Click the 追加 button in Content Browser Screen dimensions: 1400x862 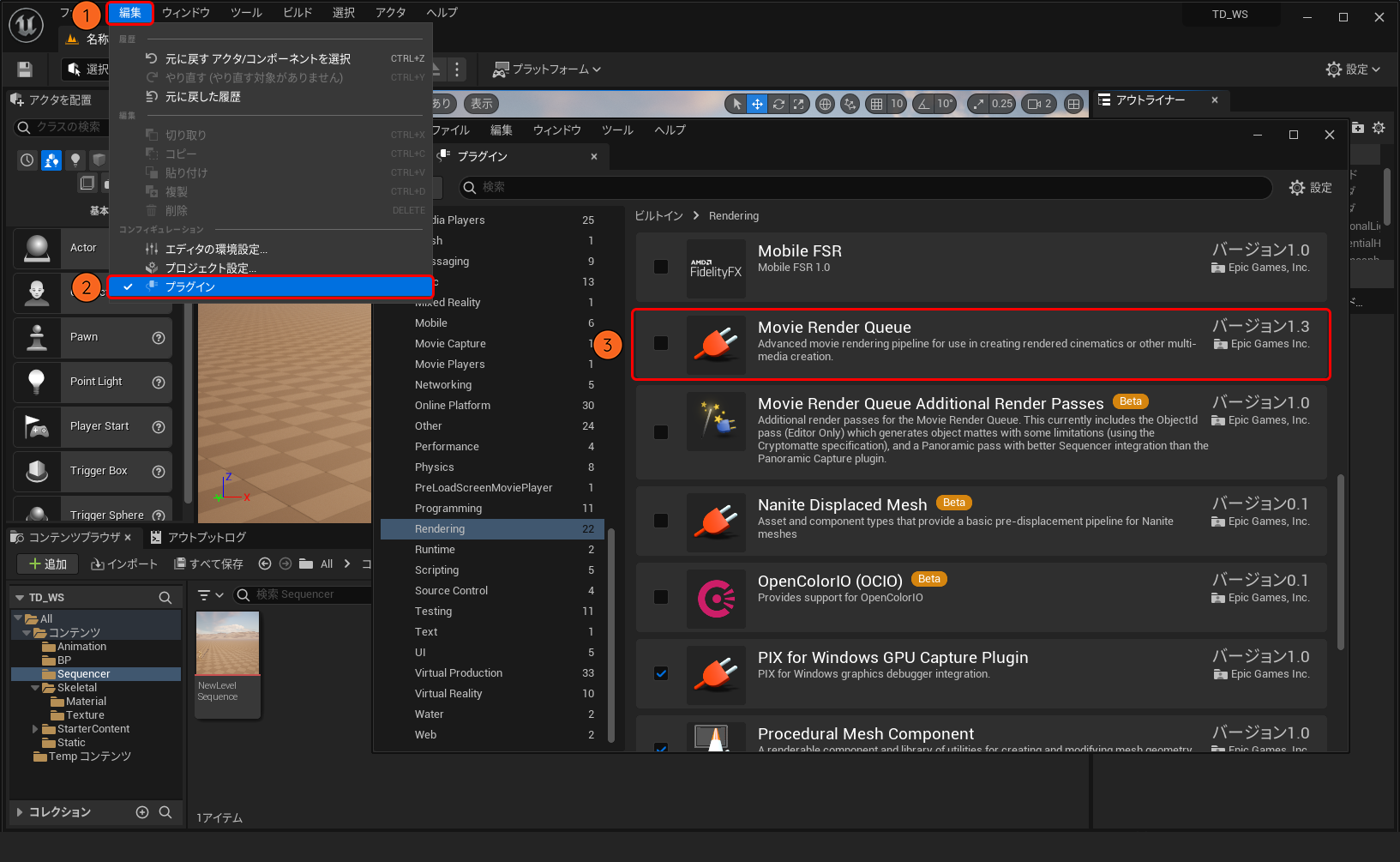click(48, 564)
